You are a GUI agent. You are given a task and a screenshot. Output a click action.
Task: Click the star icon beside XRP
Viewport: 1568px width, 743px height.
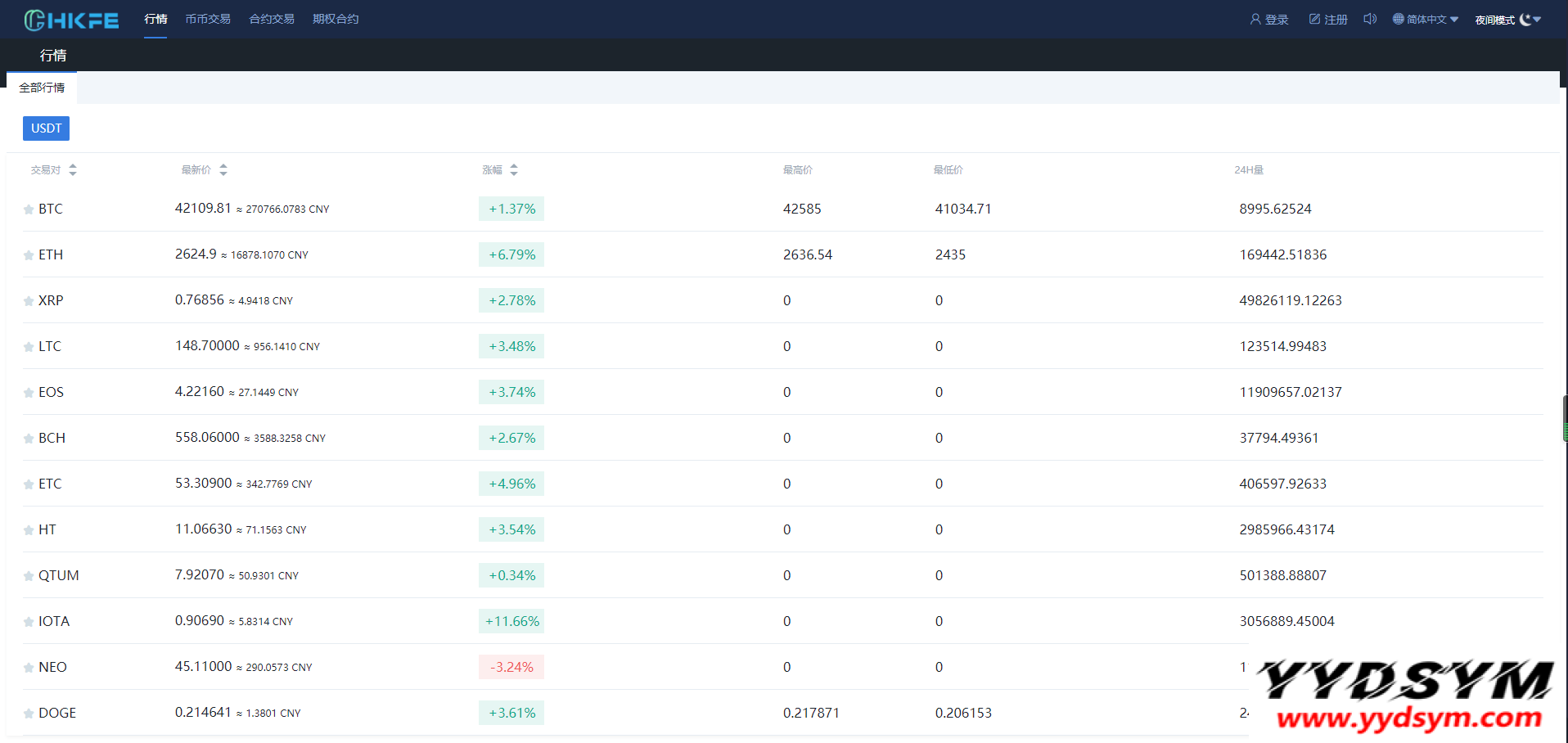pyautogui.click(x=29, y=301)
